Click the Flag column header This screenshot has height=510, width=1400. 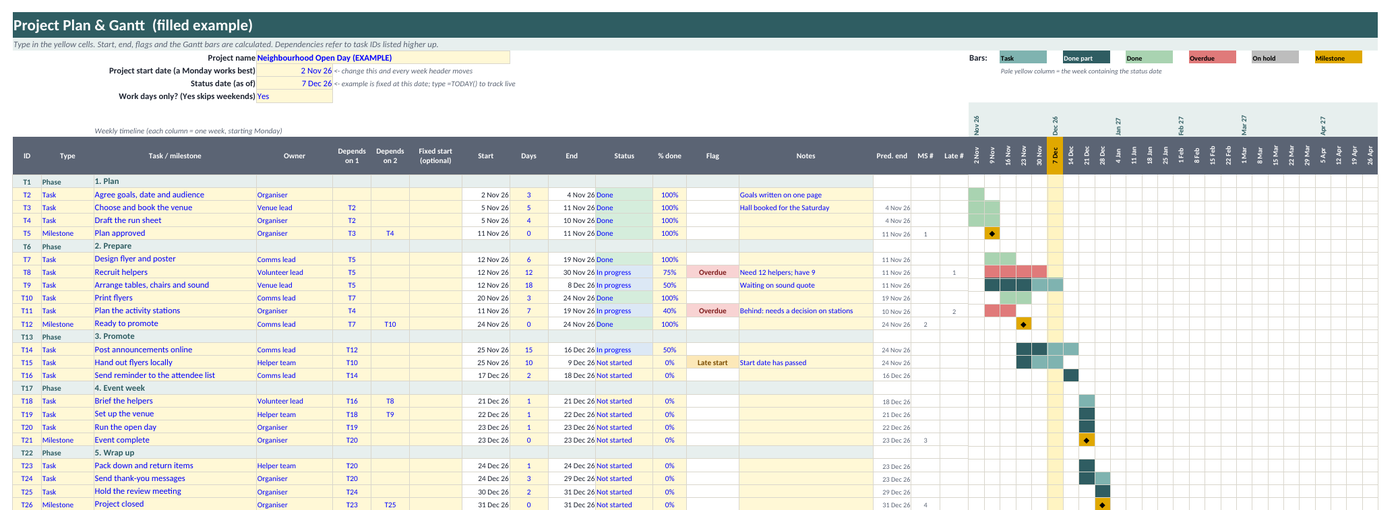(x=712, y=156)
